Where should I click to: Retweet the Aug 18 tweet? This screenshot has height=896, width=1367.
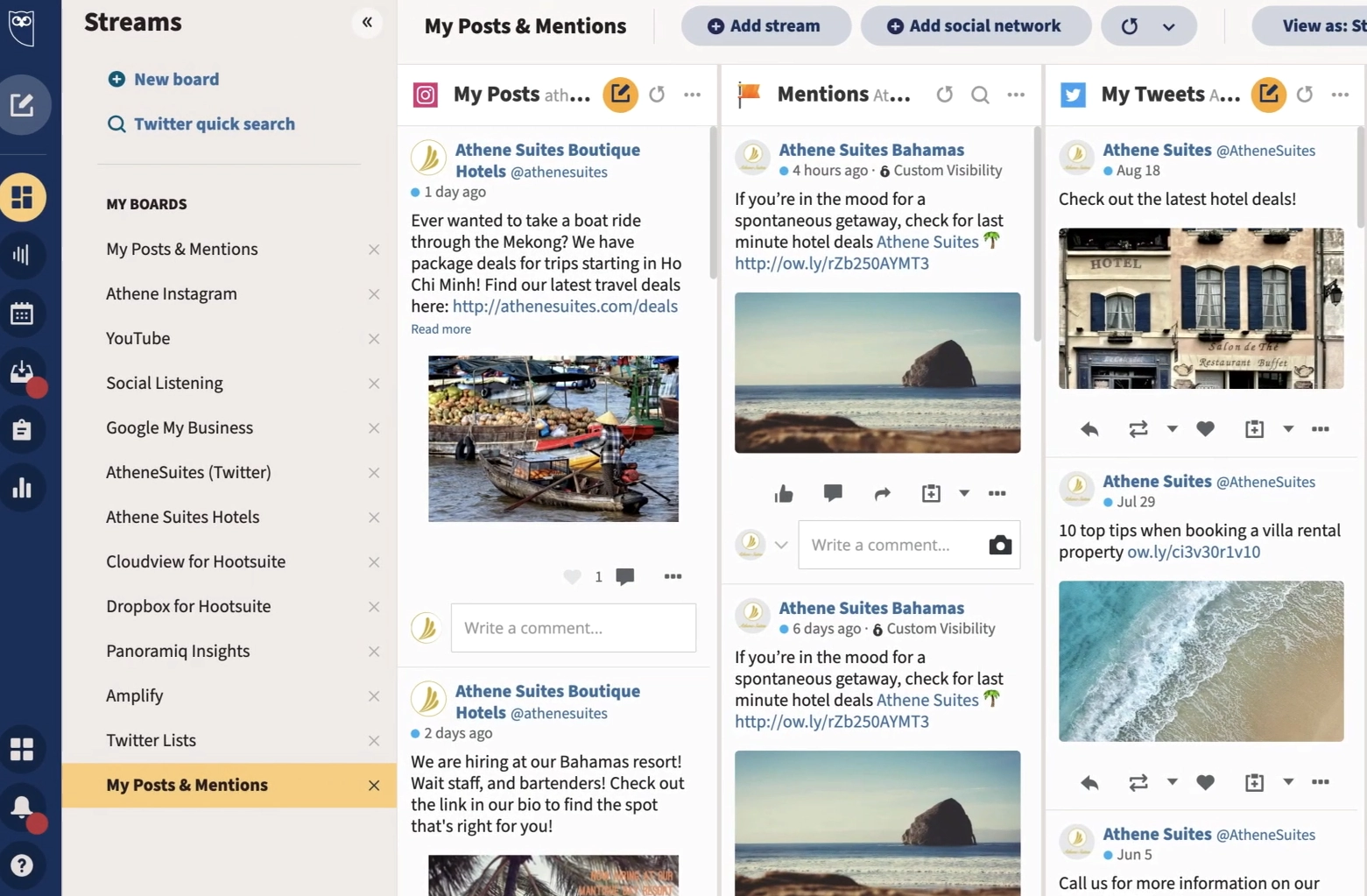point(1138,429)
